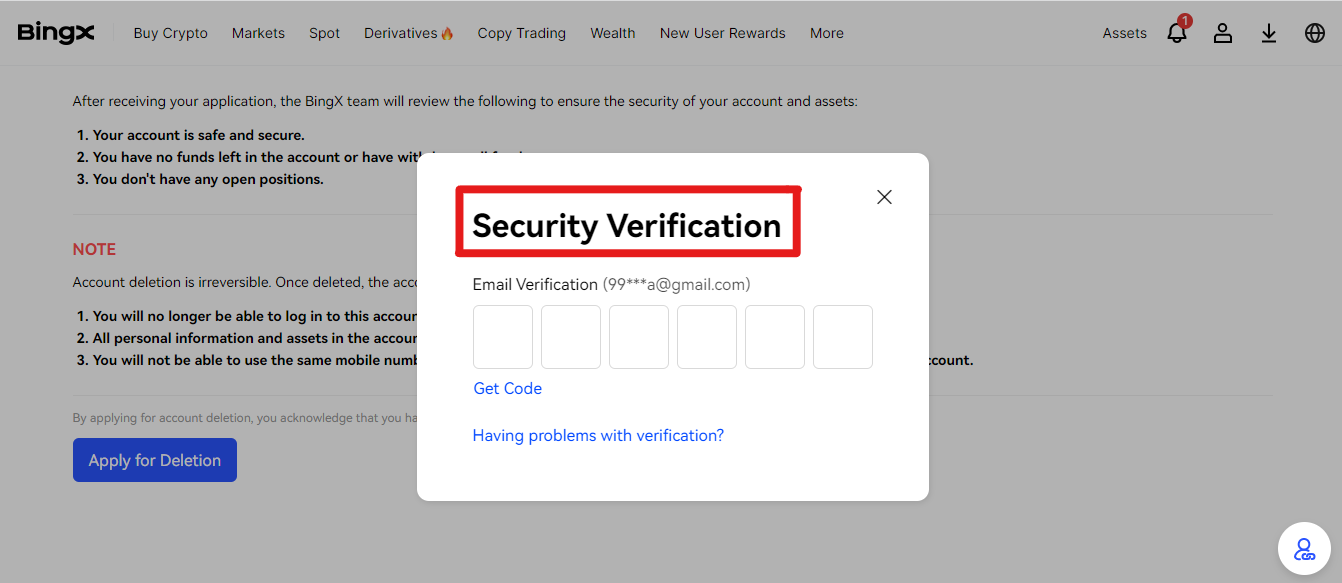Select New User Rewards in navigation
1342x583 pixels.
pyautogui.click(x=723, y=33)
